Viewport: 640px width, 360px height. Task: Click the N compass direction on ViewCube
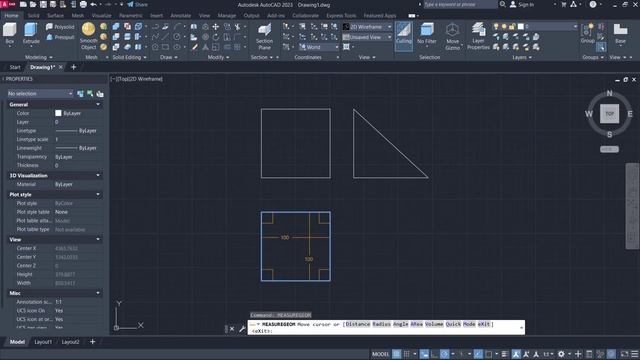(609, 93)
